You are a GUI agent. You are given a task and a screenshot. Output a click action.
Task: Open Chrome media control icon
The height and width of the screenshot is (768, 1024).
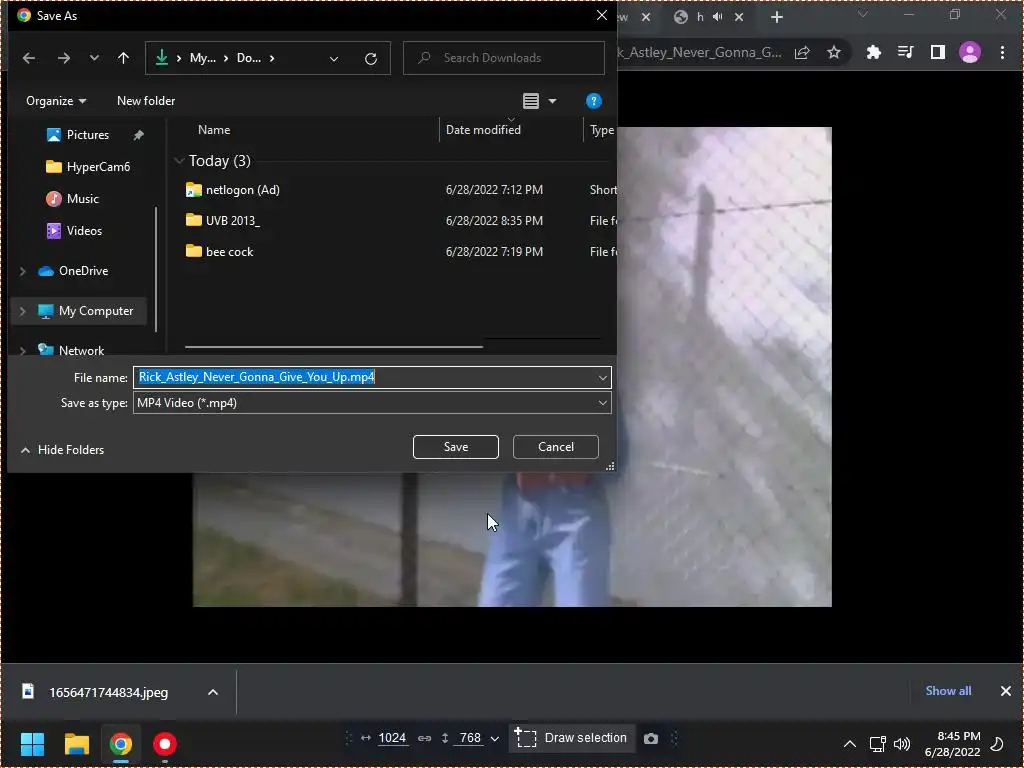tap(905, 52)
